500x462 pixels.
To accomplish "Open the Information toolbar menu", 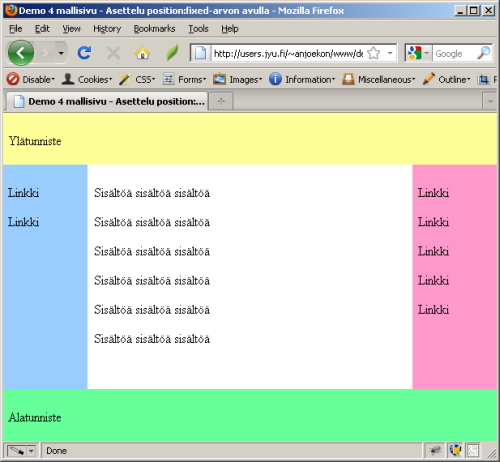I will click(x=302, y=79).
